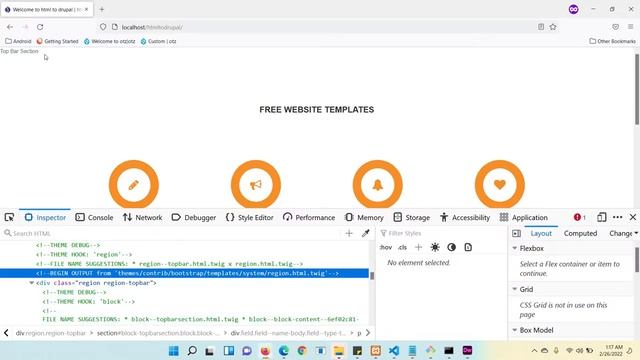This screenshot has height=360, width=640.
Task: Click the div.field.field--name-body breadcrumb
Action: click(x=288, y=333)
